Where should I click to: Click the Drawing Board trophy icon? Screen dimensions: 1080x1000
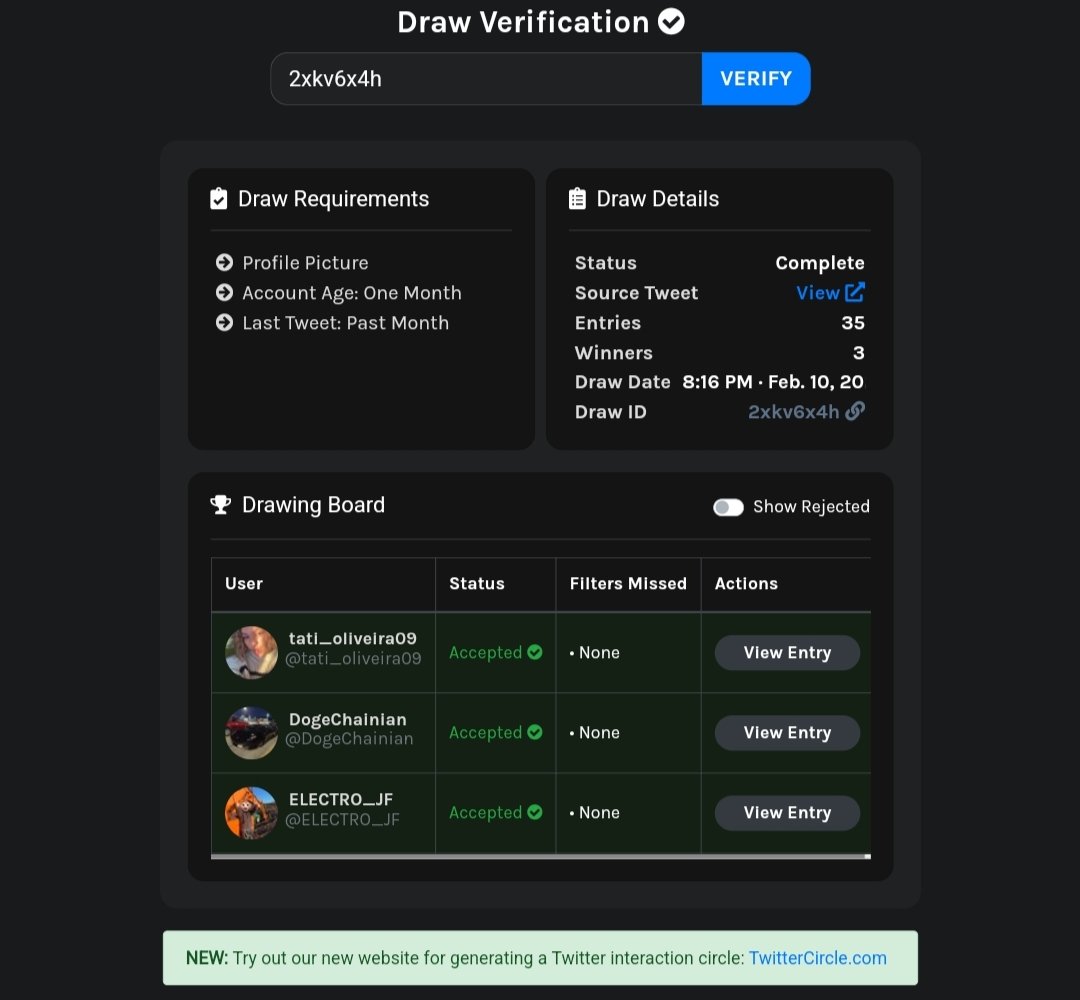tap(220, 504)
